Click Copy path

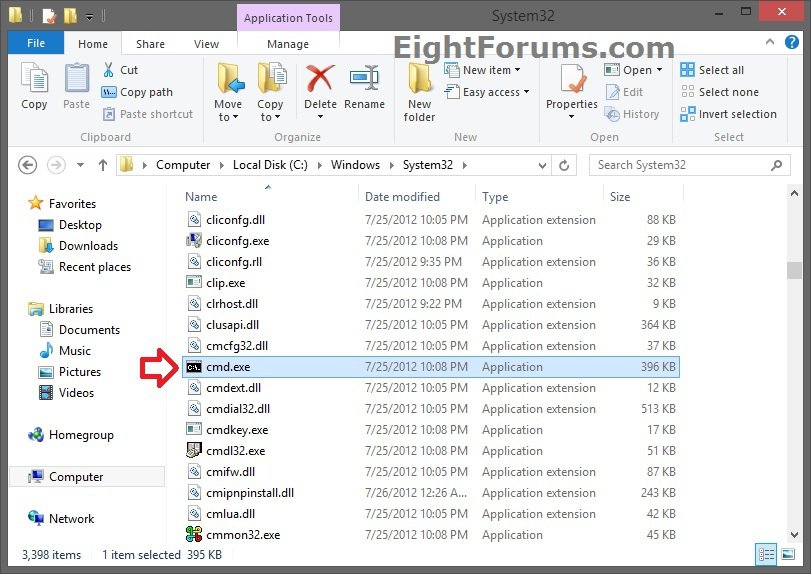[138, 92]
